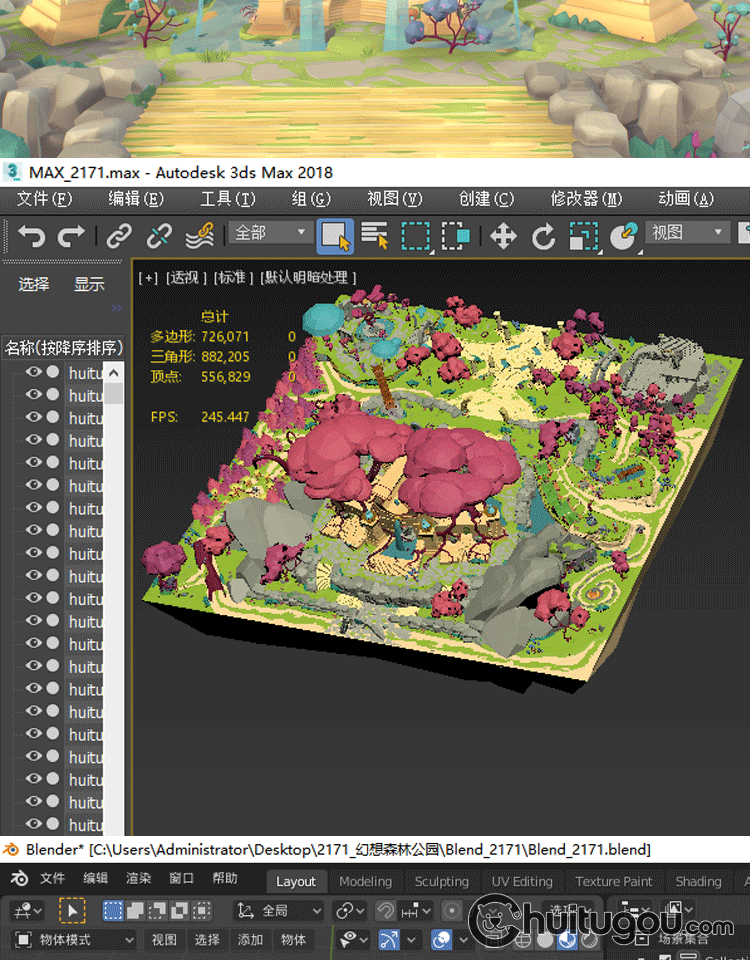
Task: Click the Unlink Selection chain icon
Action: (159, 237)
